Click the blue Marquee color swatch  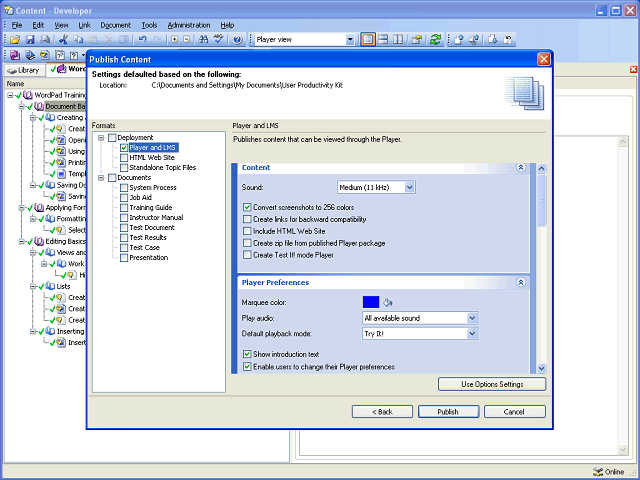[371, 302]
